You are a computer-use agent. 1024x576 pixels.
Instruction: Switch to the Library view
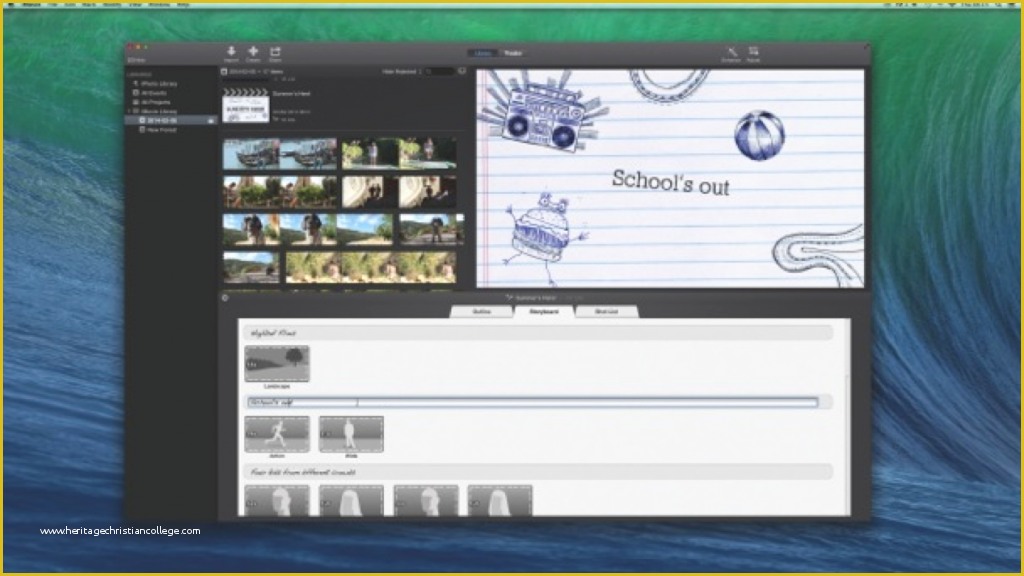pyautogui.click(x=483, y=53)
